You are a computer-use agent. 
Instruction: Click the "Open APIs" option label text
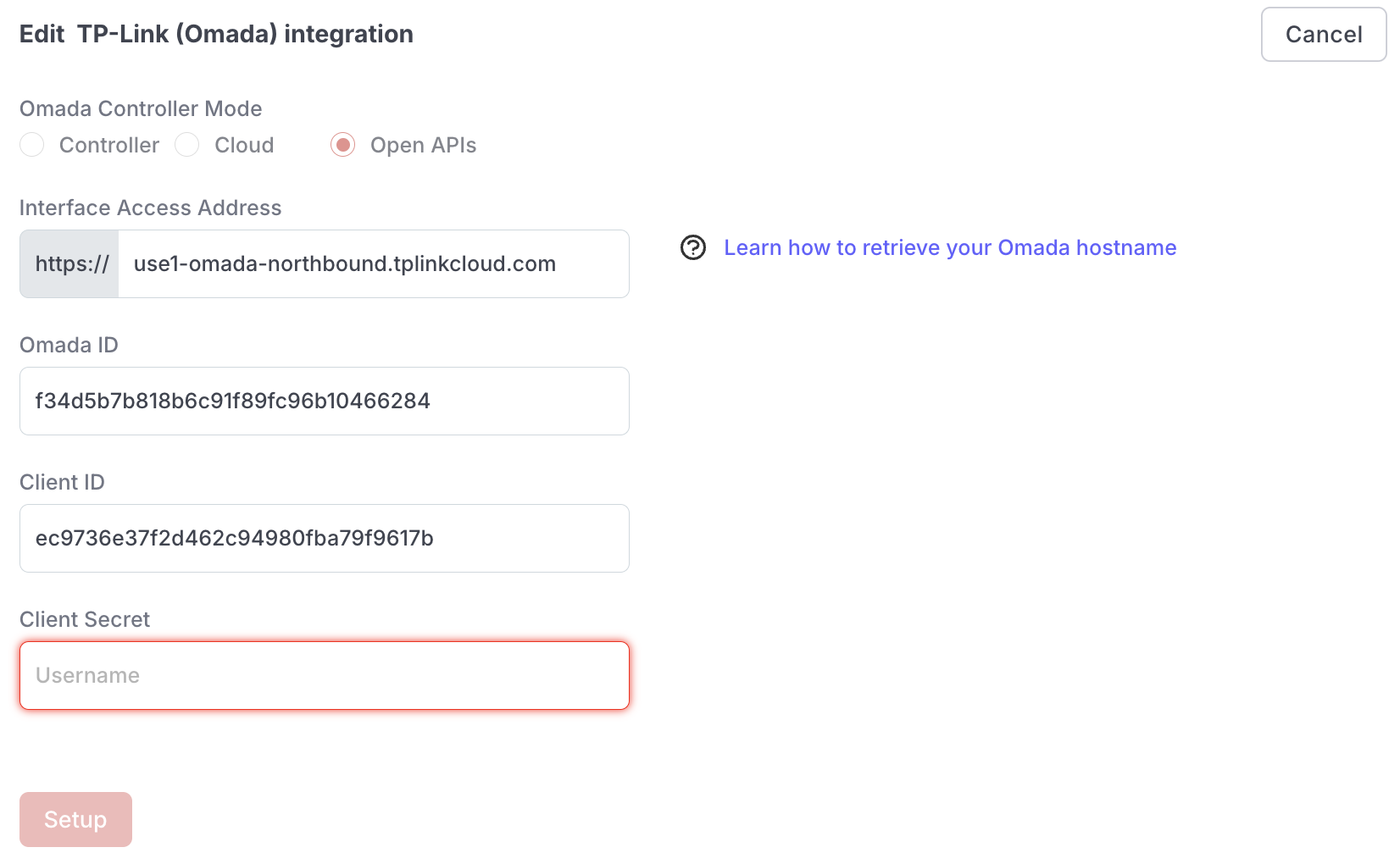(x=423, y=145)
